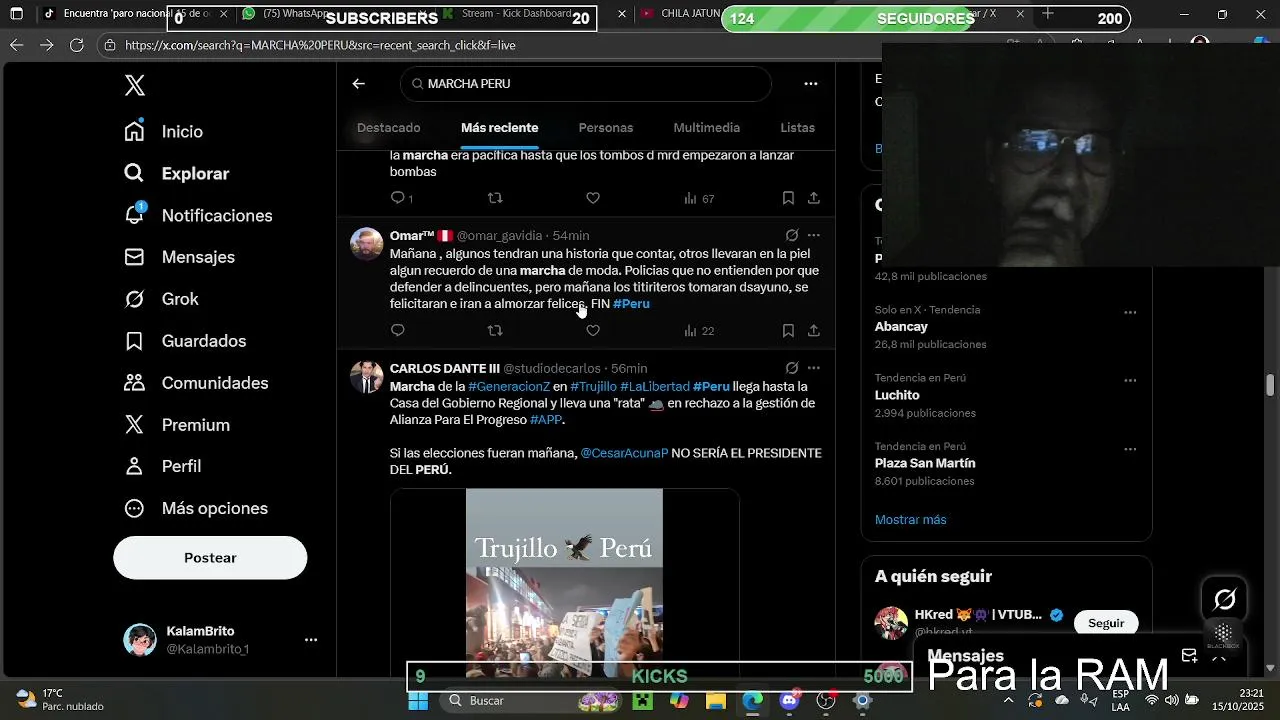Open Discord from the taskbar
Screen dimensions: 1280x720
tap(789, 701)
